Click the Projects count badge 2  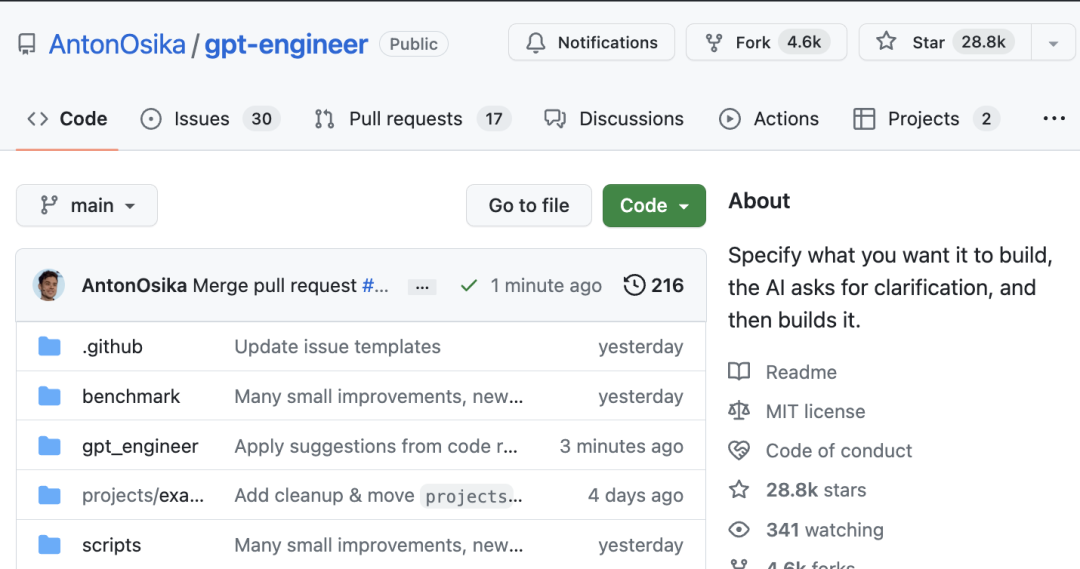coord(986,118)
